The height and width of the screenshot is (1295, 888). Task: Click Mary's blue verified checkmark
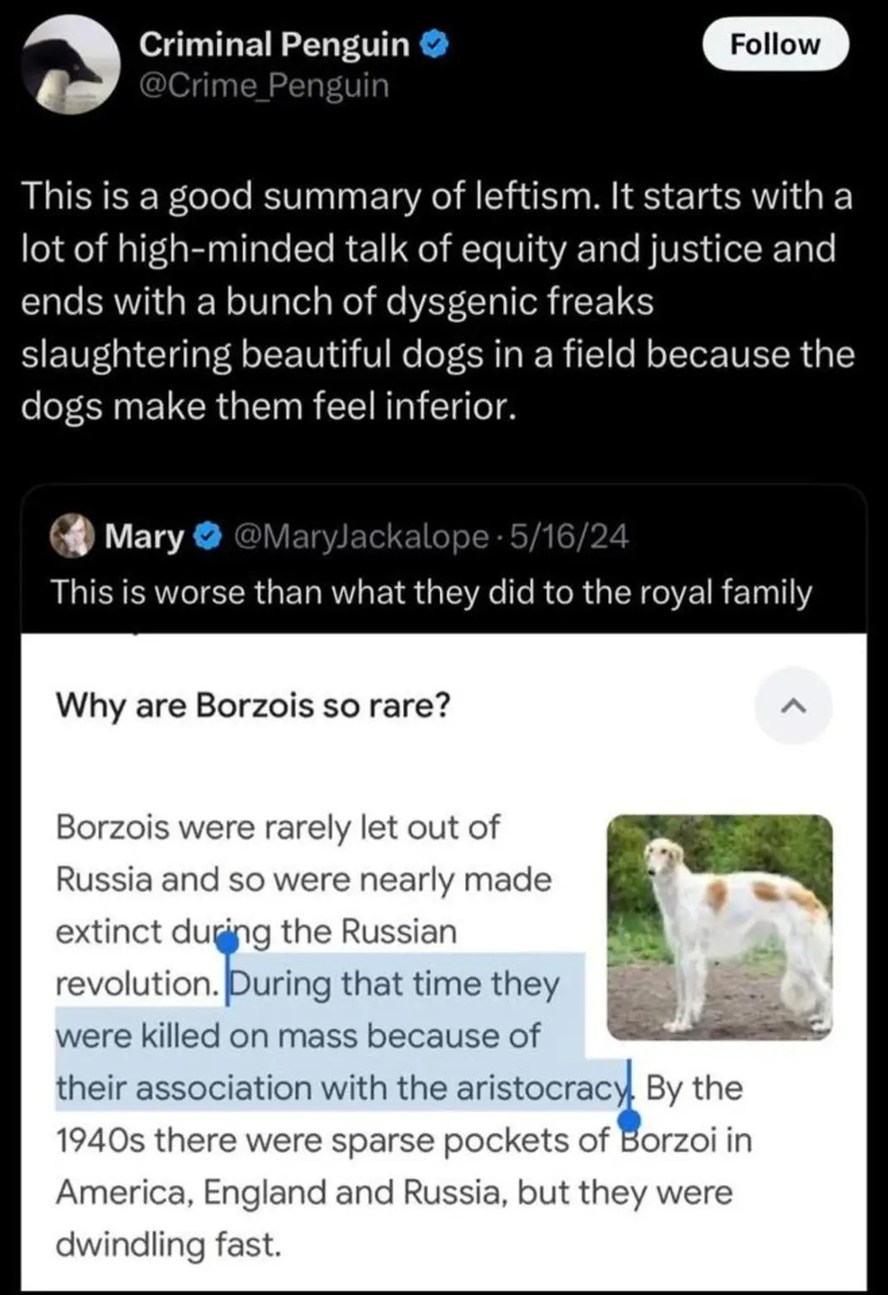point(207,535)
